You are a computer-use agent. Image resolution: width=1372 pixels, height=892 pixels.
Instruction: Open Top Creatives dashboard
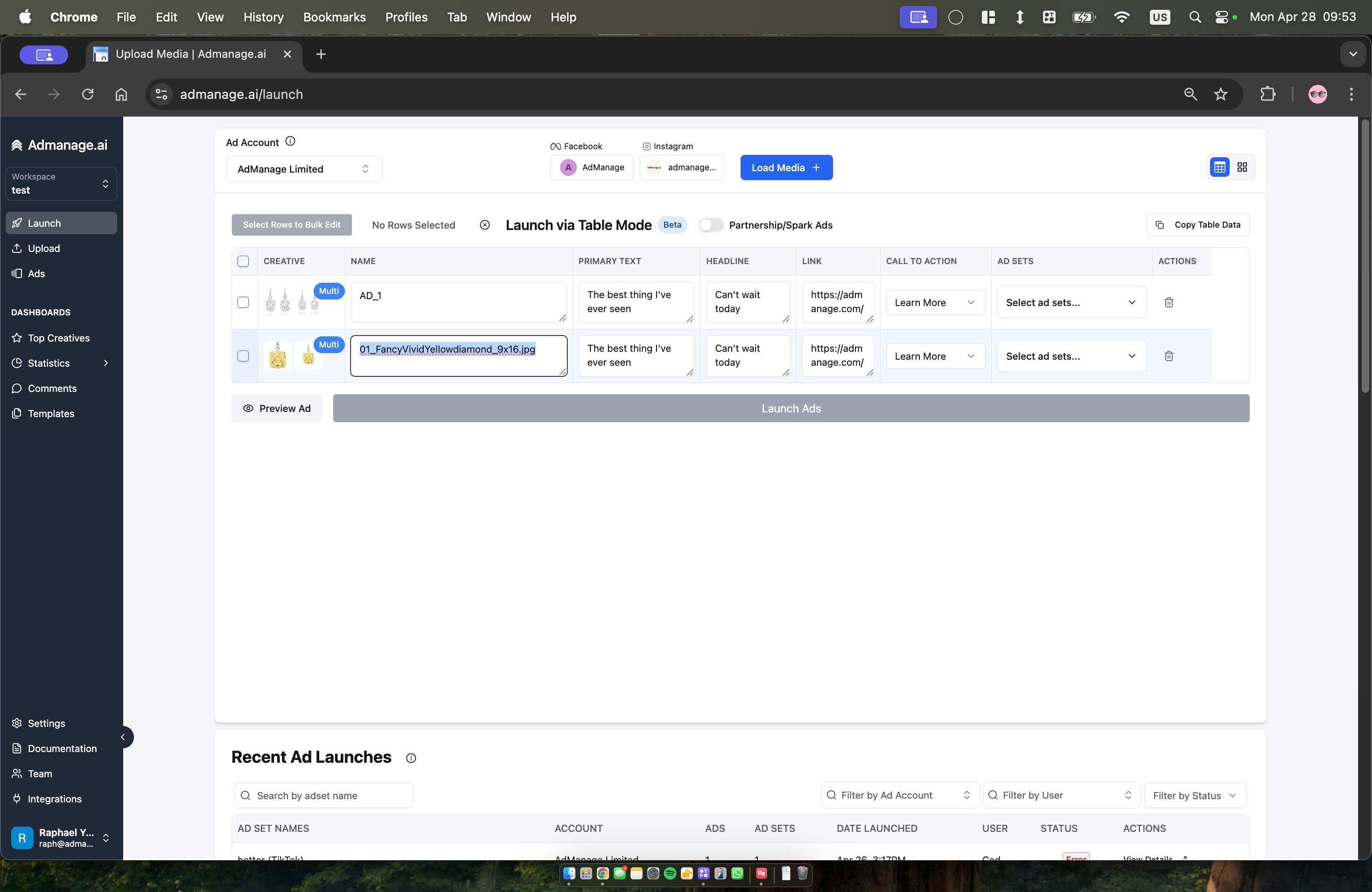[x=58, y=338]
